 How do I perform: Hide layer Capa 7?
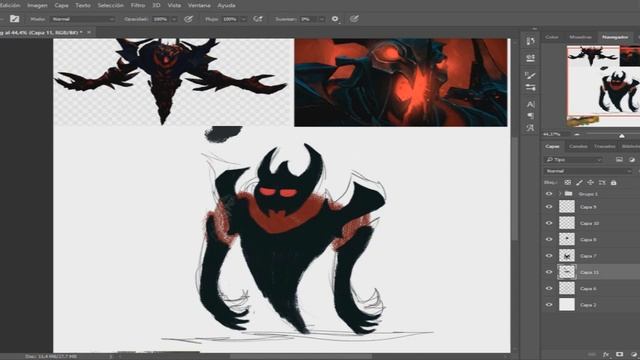[549, 256]
